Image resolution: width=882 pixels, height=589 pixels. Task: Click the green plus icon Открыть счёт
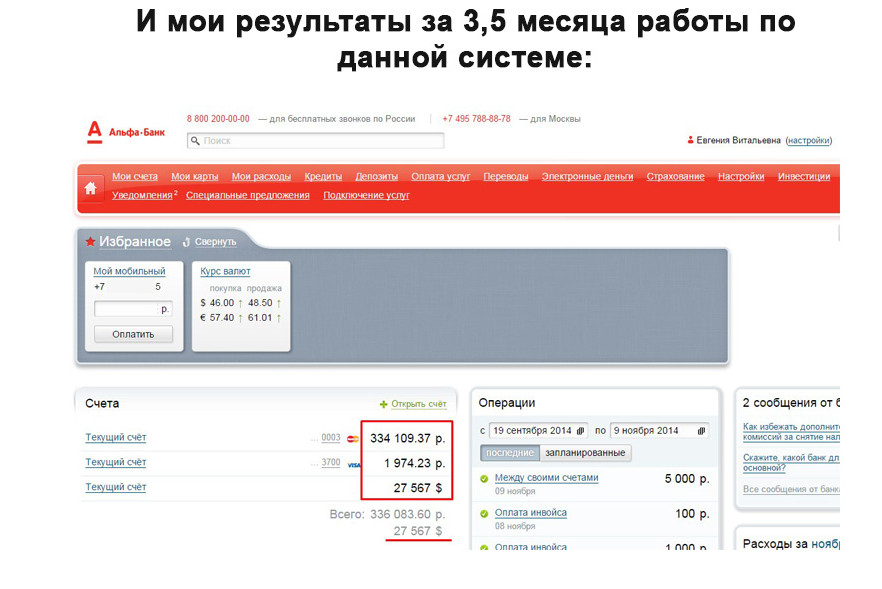pos(384,404)
